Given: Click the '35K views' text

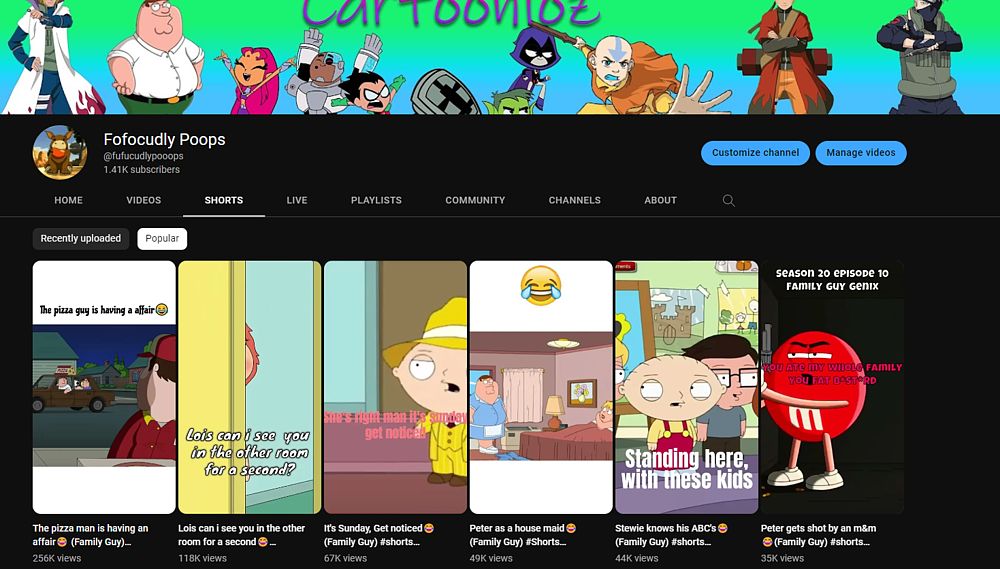Looking at the screenshot, I should click(x=783, y=558).
